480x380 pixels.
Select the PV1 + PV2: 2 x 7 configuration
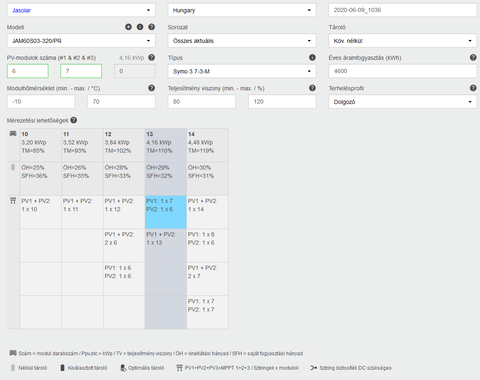207,279
